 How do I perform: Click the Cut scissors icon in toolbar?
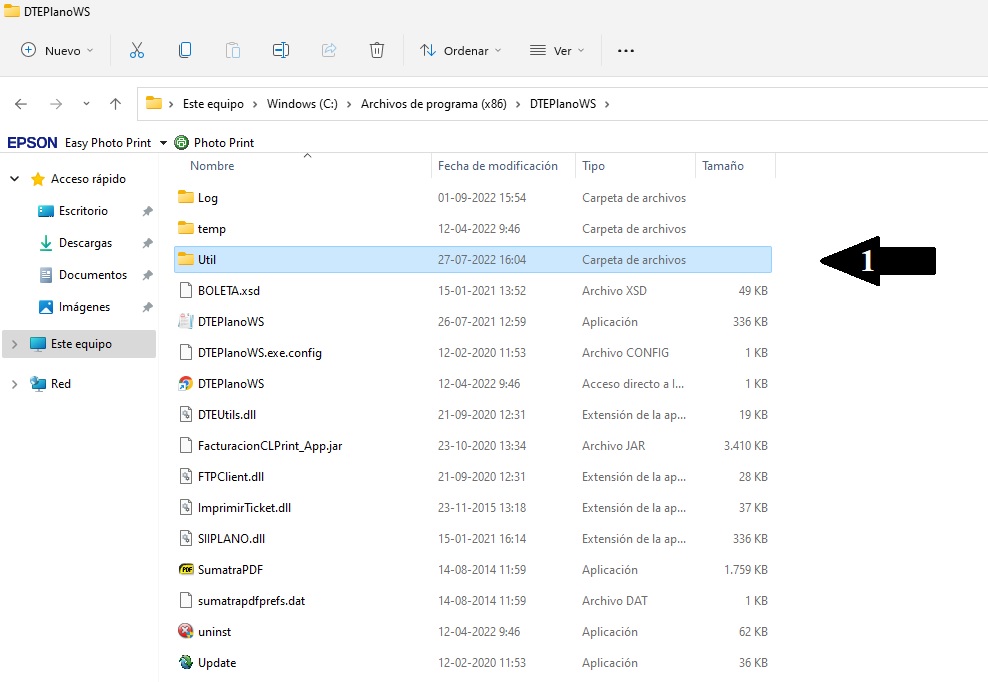click(x=137, y=50)
